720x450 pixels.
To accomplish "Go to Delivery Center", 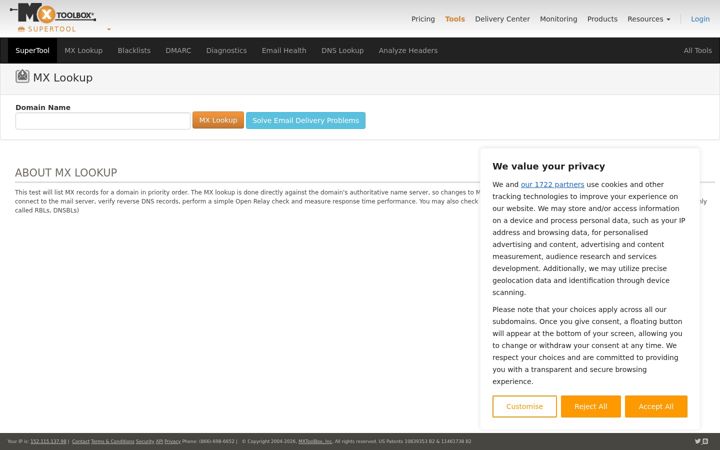I will point(502,19).
